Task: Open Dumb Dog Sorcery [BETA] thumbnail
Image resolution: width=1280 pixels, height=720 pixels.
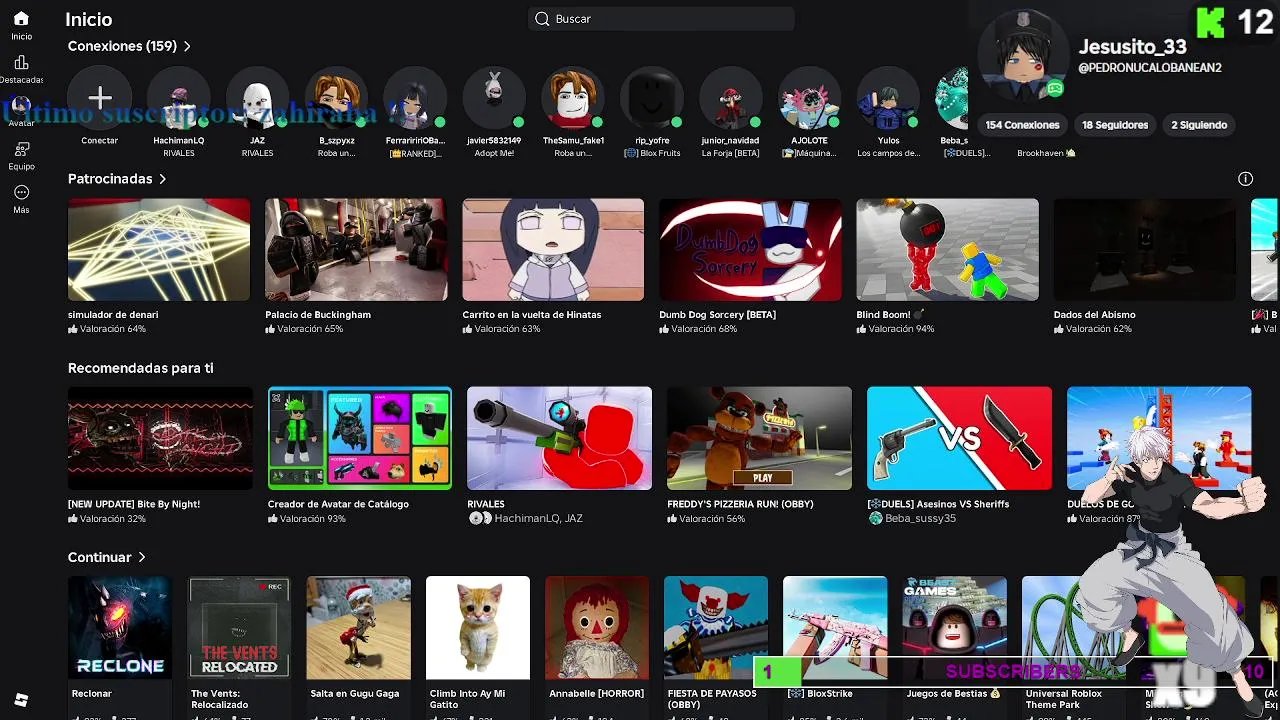Action: click(x=750, y=250)
